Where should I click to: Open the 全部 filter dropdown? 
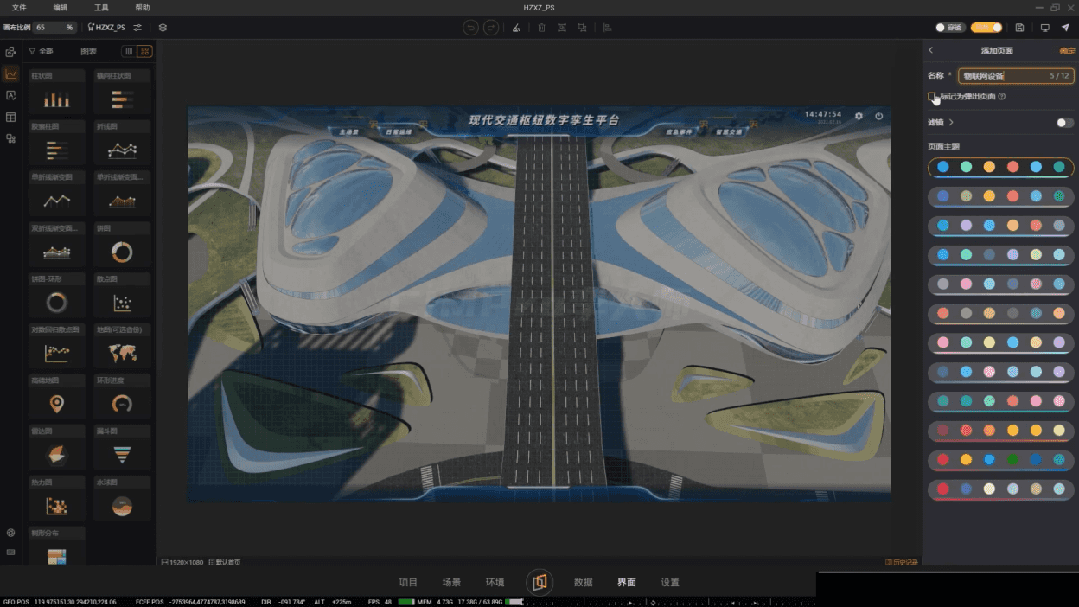(41, 51)
